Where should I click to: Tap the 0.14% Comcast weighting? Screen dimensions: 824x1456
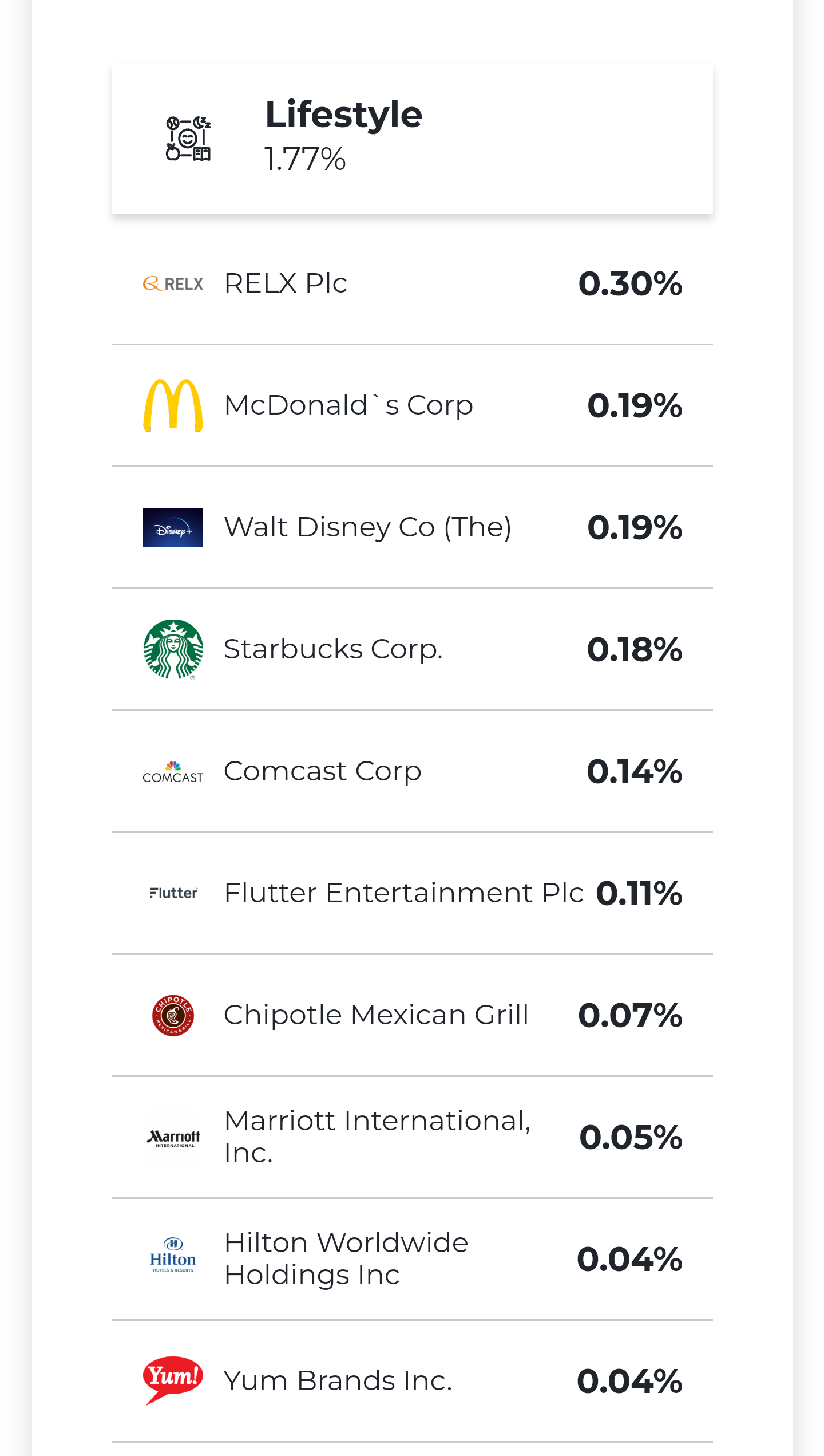[x=634, y=772]
